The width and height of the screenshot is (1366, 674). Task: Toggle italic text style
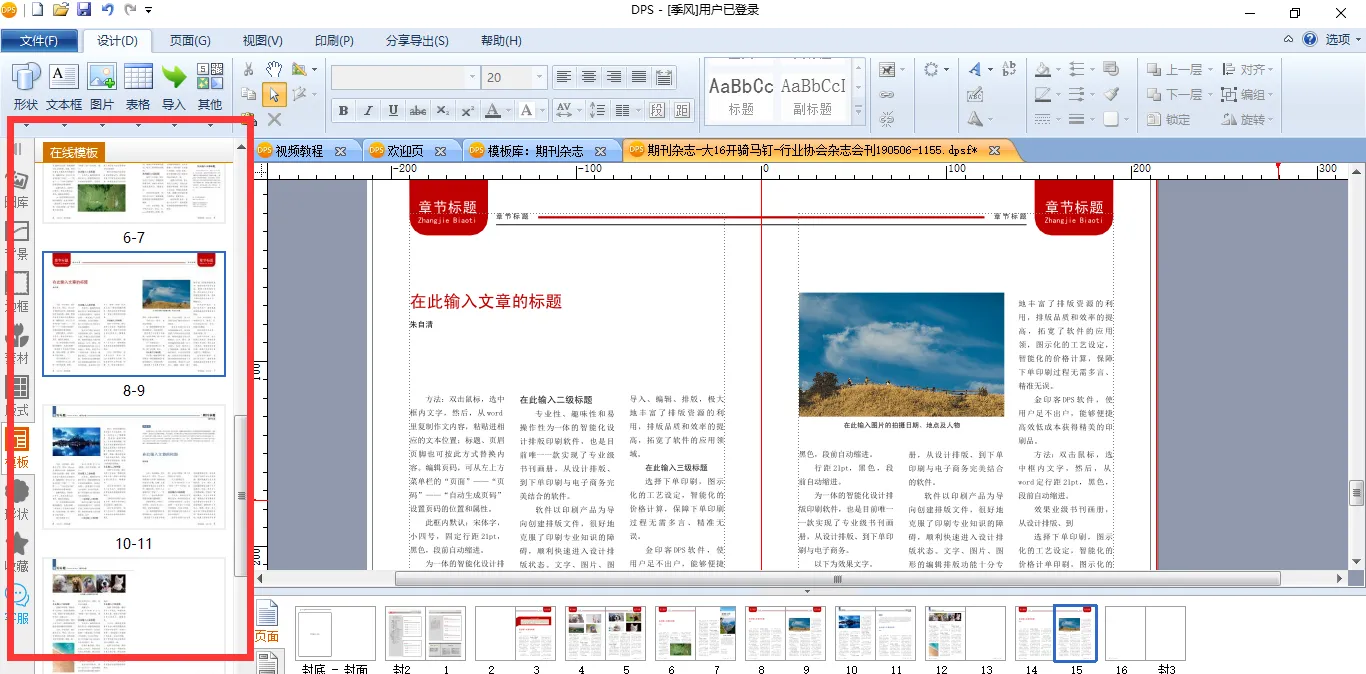(368, 111)
